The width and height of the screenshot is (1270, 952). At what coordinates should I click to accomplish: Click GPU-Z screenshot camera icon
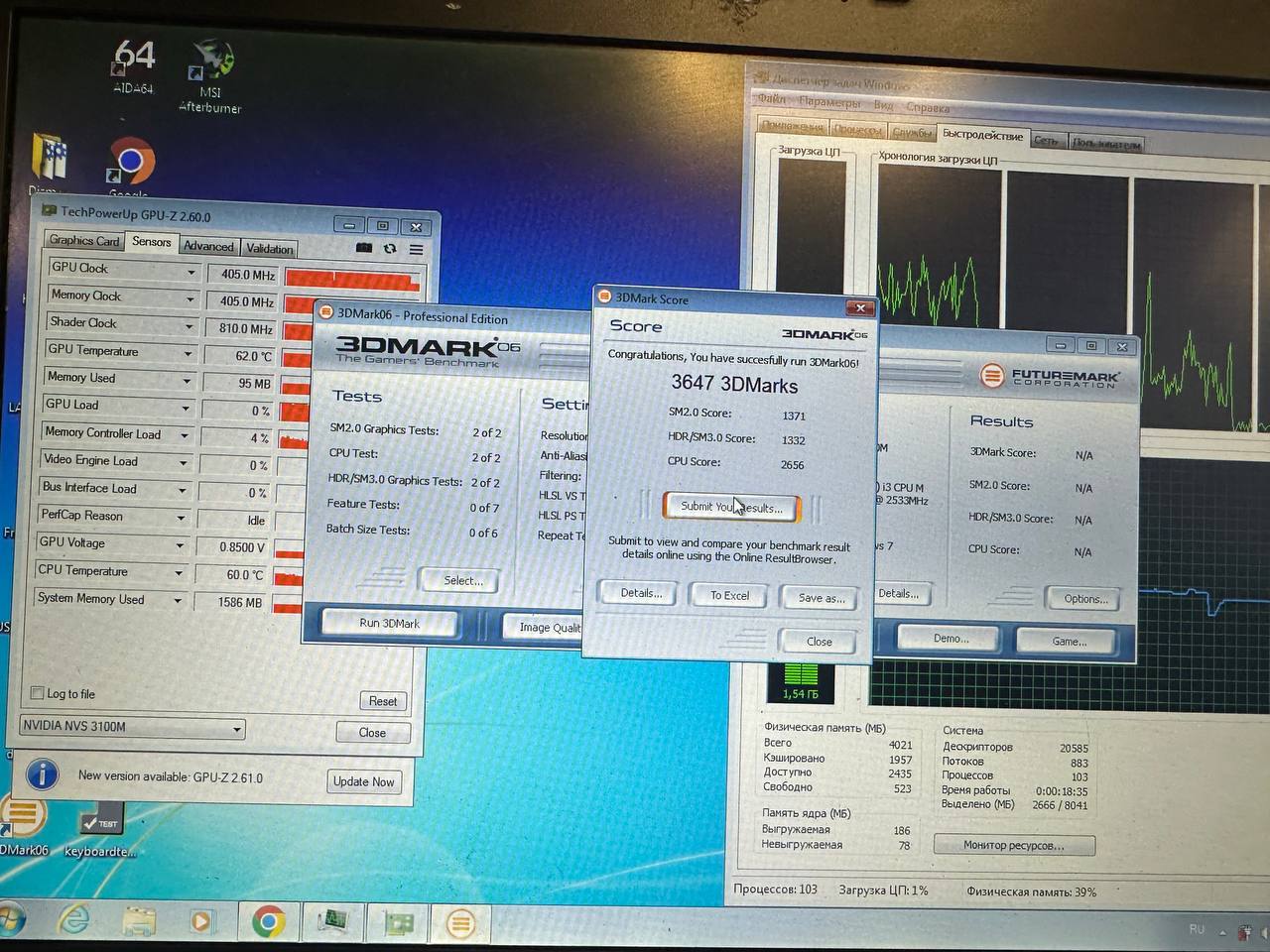tap(364, 248)
